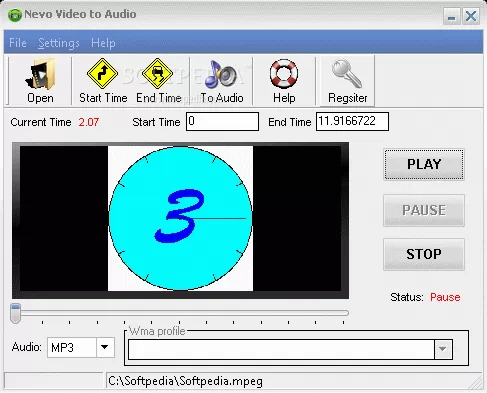
Task: Click the Current Time value 2.07
Action: click(89, 122)
